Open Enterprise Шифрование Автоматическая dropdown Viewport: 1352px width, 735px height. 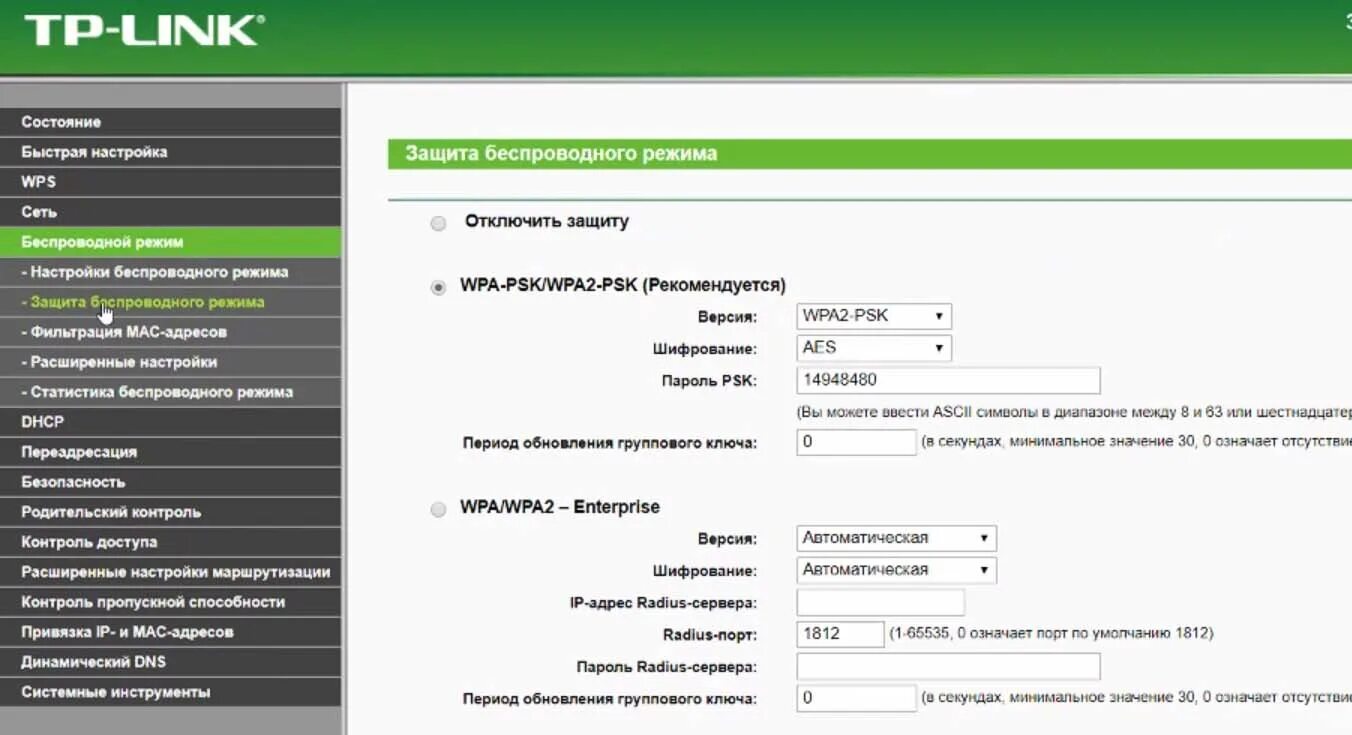pyautogui.click(x=897, y=570)
